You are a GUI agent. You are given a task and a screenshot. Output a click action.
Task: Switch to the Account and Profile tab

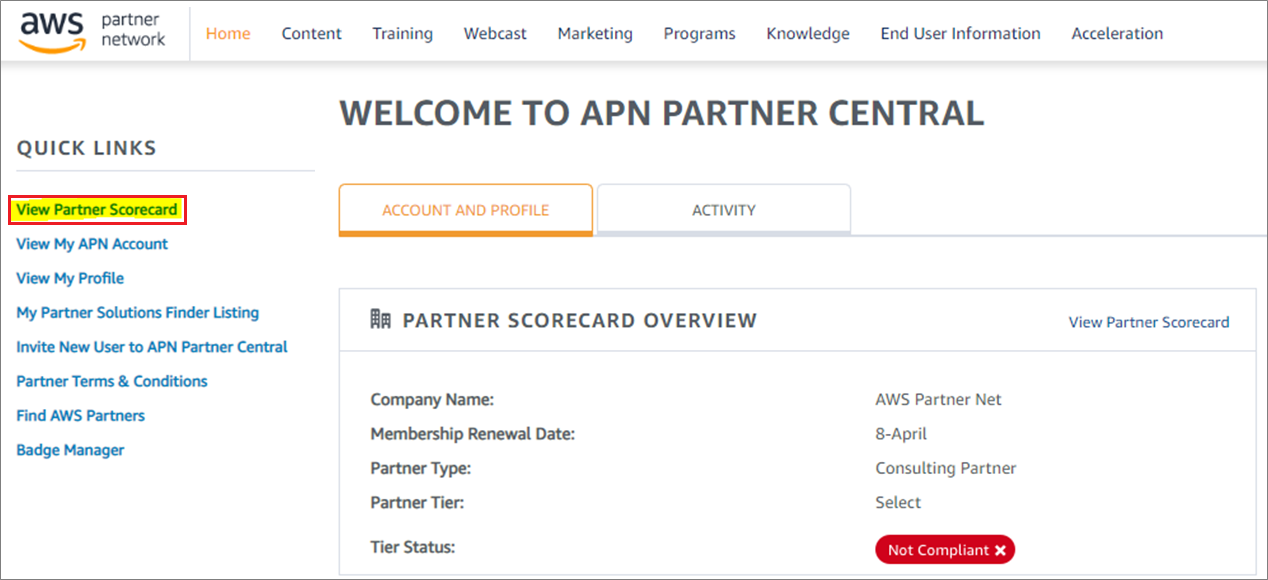(466, 210)
